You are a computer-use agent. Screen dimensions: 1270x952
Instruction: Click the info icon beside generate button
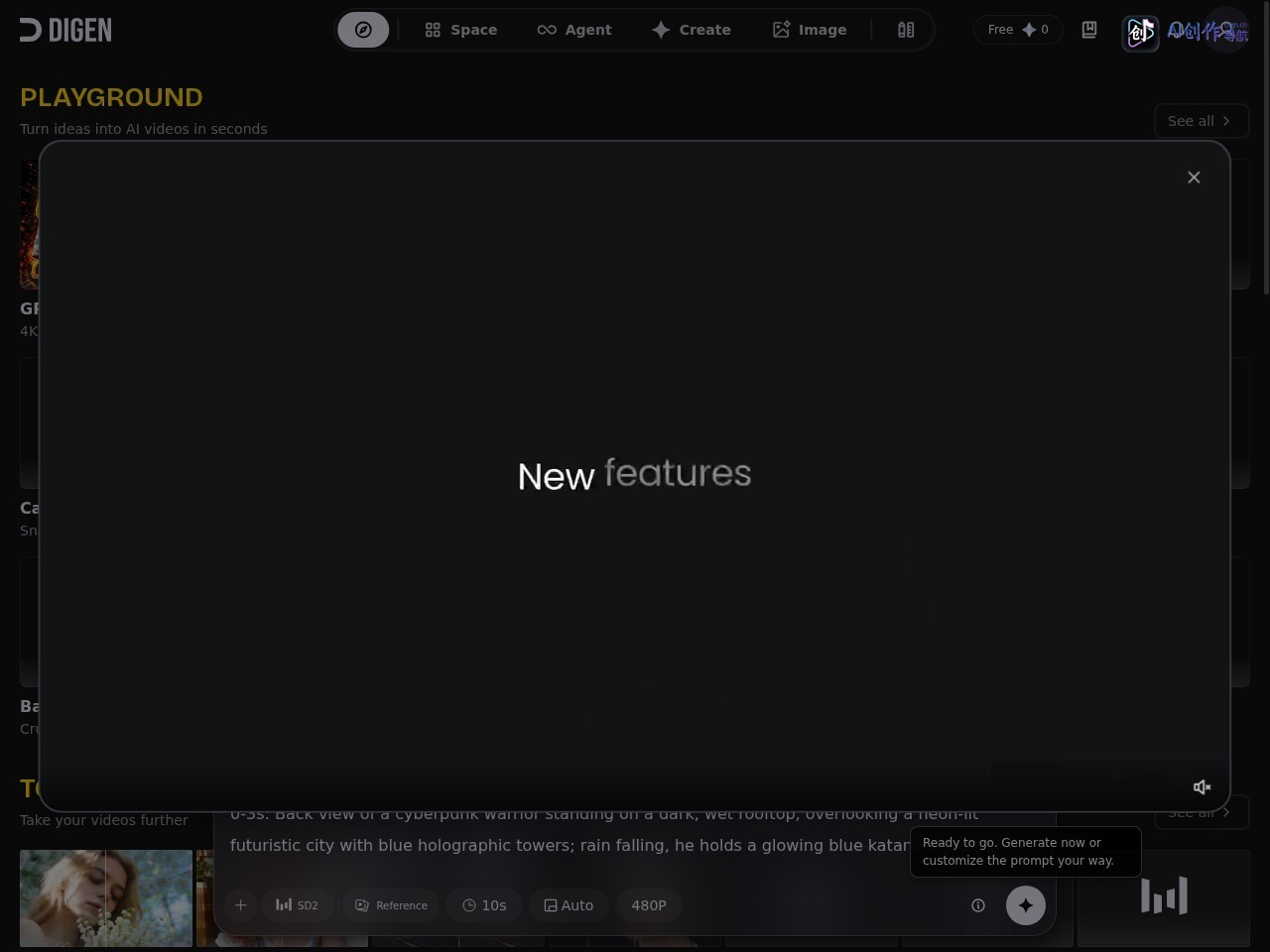click(978, 904)
